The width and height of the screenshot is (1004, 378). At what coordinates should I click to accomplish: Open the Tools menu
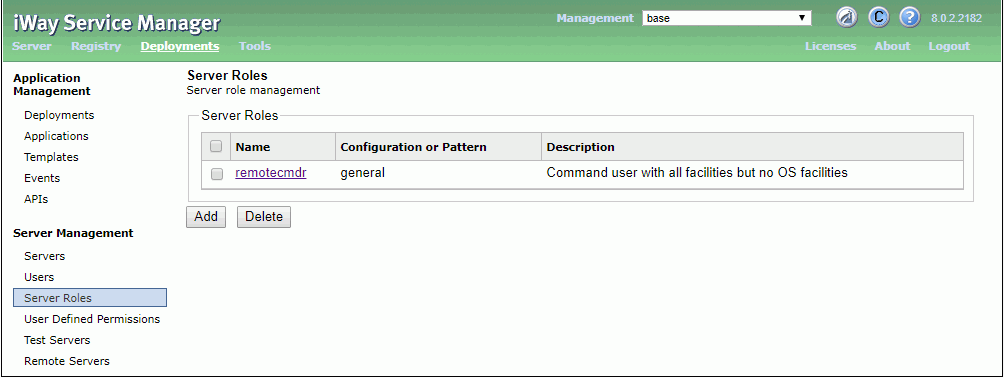pyautogui.click(x=255, y=46)
